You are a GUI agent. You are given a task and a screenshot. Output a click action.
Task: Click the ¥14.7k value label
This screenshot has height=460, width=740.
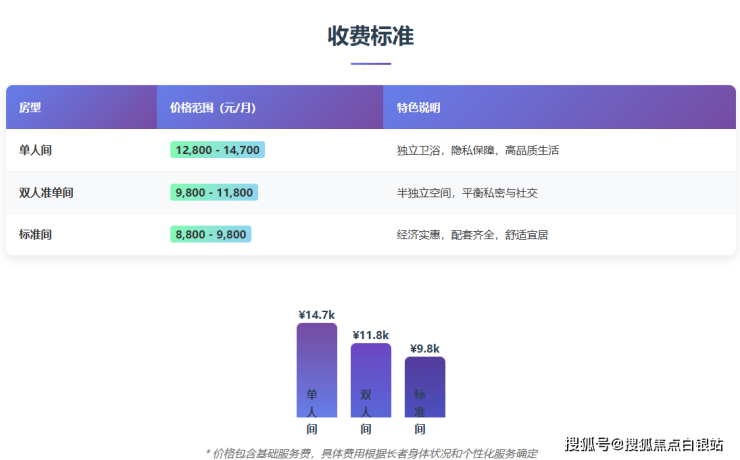click(x=316, y=314)
